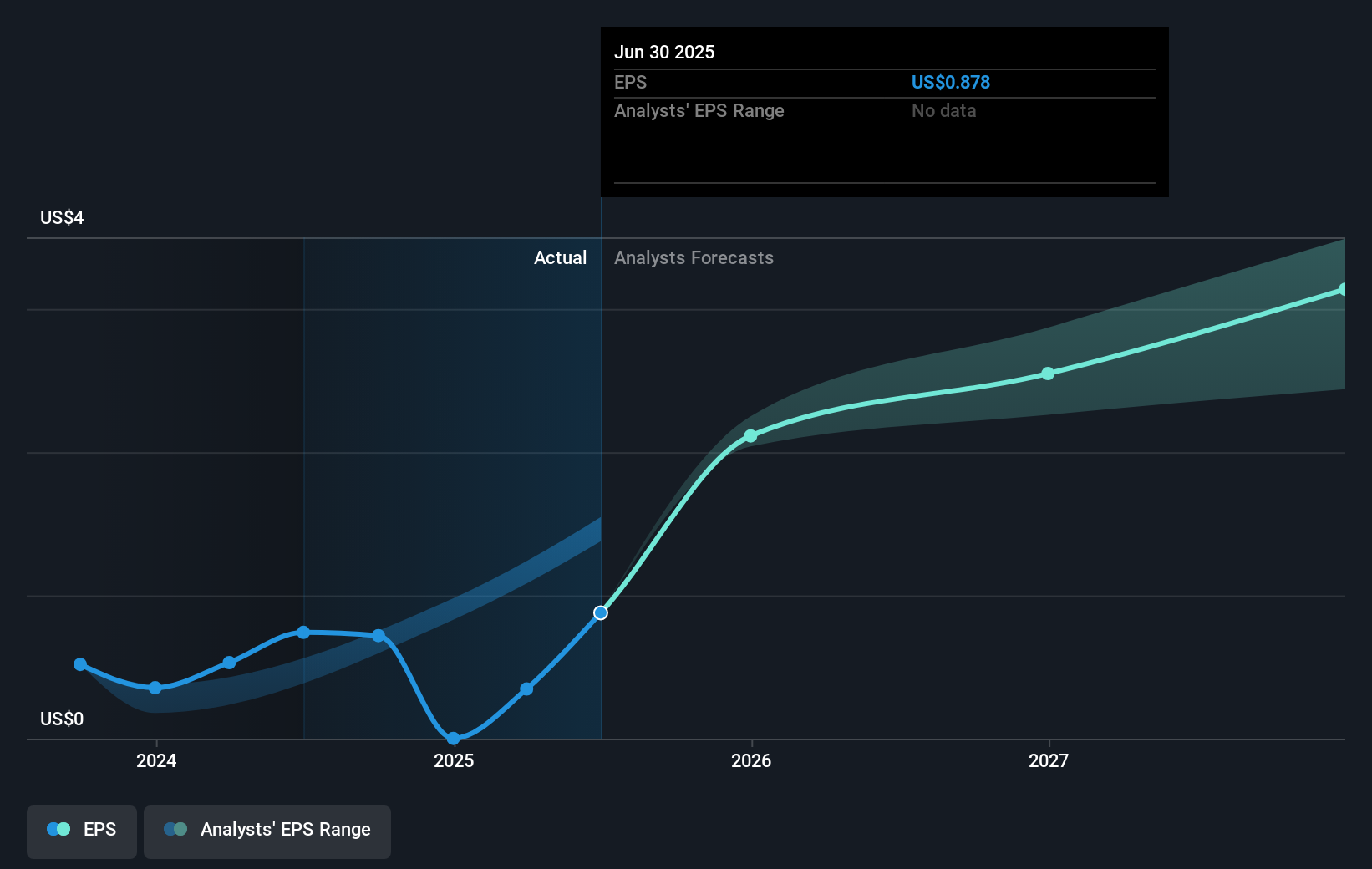This screenshot has width=1372, height=869.
Task: Toggle the Analysts' EPS Range legend item
Action: click(267, 831)
